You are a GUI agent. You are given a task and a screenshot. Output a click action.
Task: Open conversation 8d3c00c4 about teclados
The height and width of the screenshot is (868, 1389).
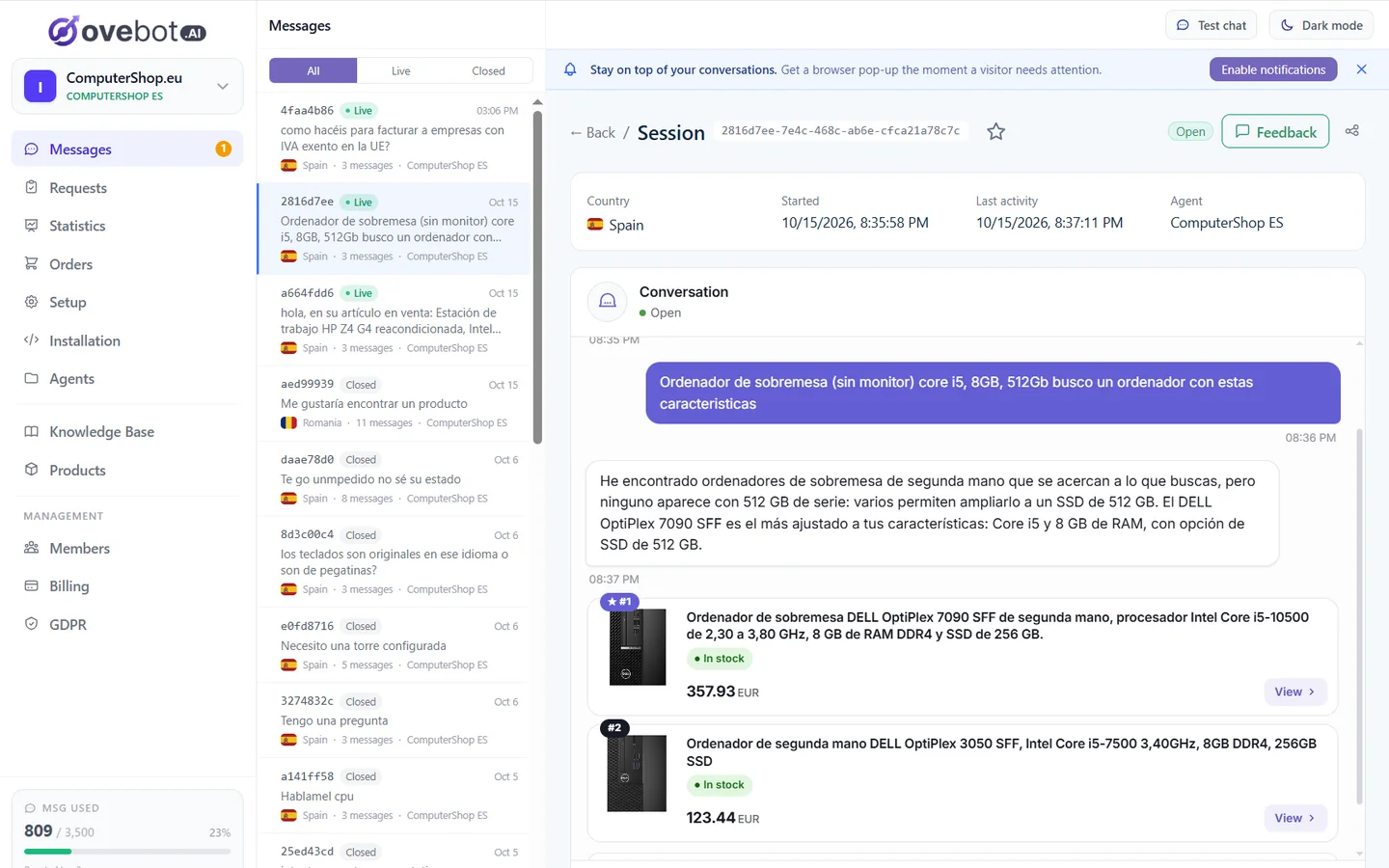coord(394,561)
